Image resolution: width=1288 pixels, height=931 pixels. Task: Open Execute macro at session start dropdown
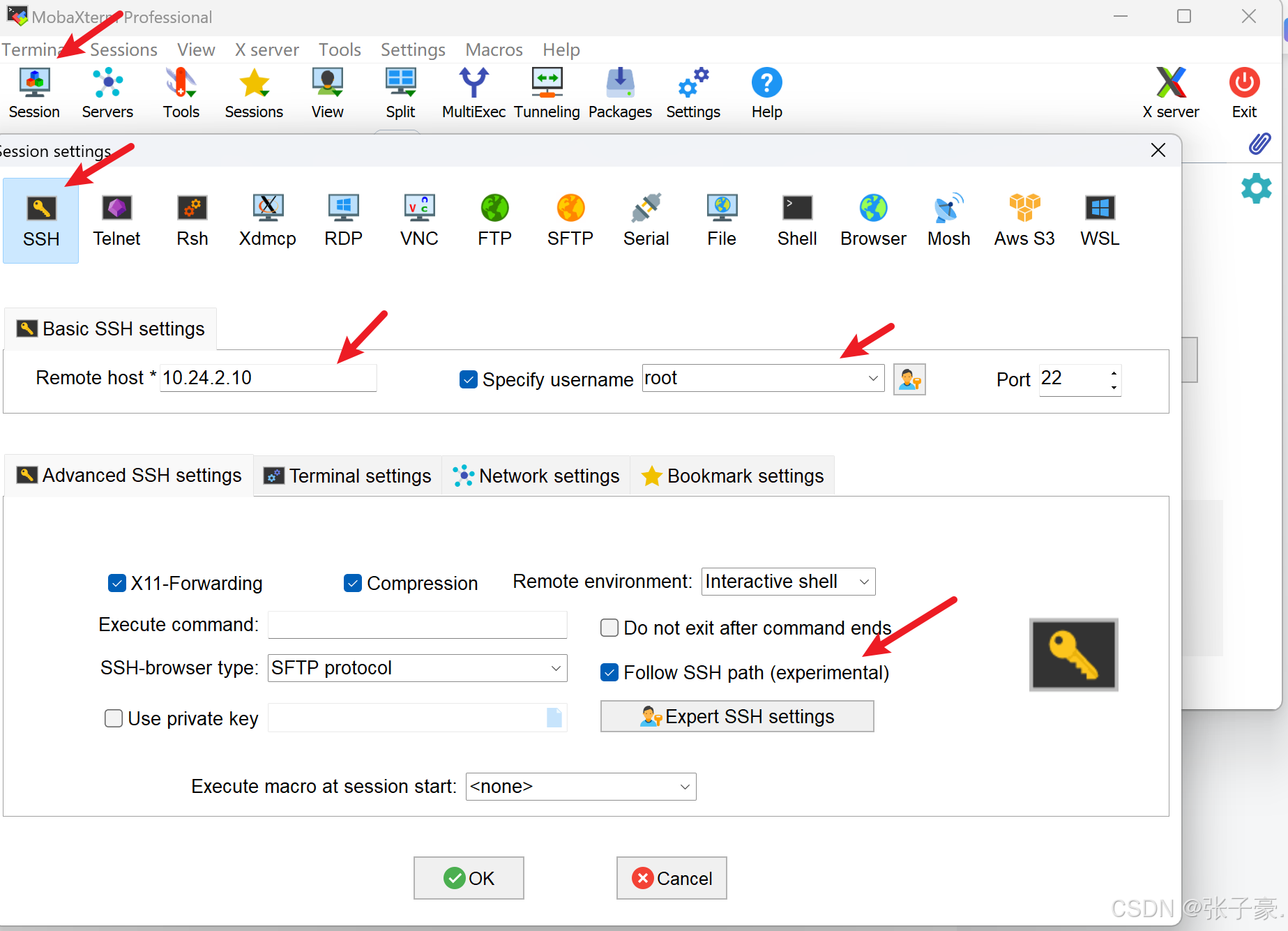tap(581, 787)
